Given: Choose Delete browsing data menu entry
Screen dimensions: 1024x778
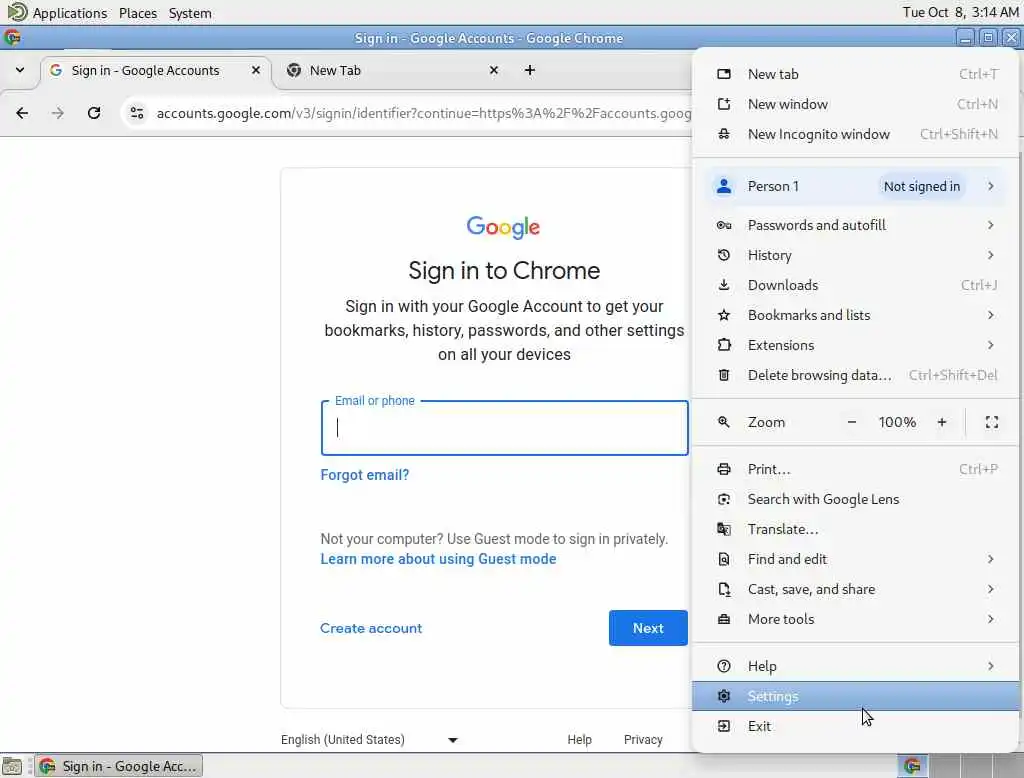Looking at the screenshot, I should click(x=856, y=375).
